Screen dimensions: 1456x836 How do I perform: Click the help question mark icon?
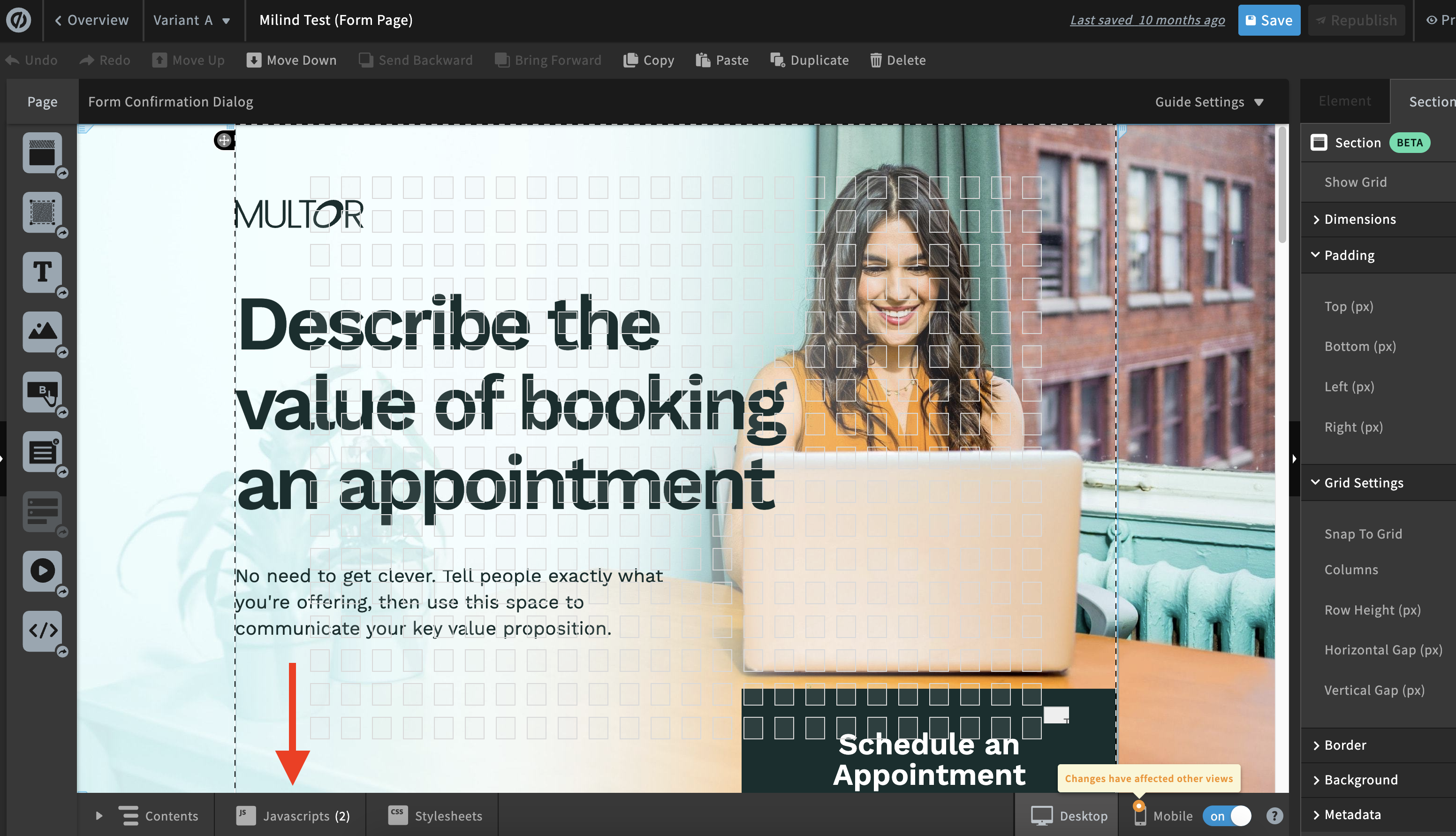[x=1274, y=816]
